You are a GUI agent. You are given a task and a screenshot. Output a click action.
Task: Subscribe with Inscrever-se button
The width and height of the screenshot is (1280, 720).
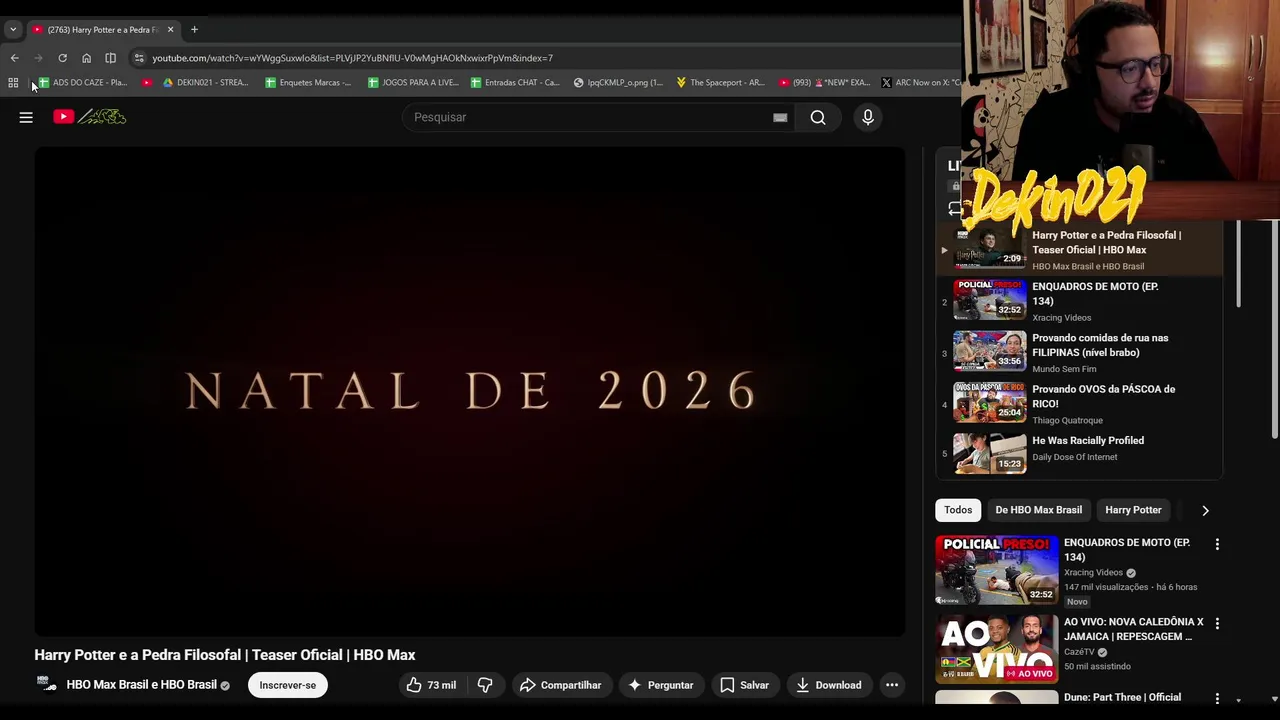[288, 685]
